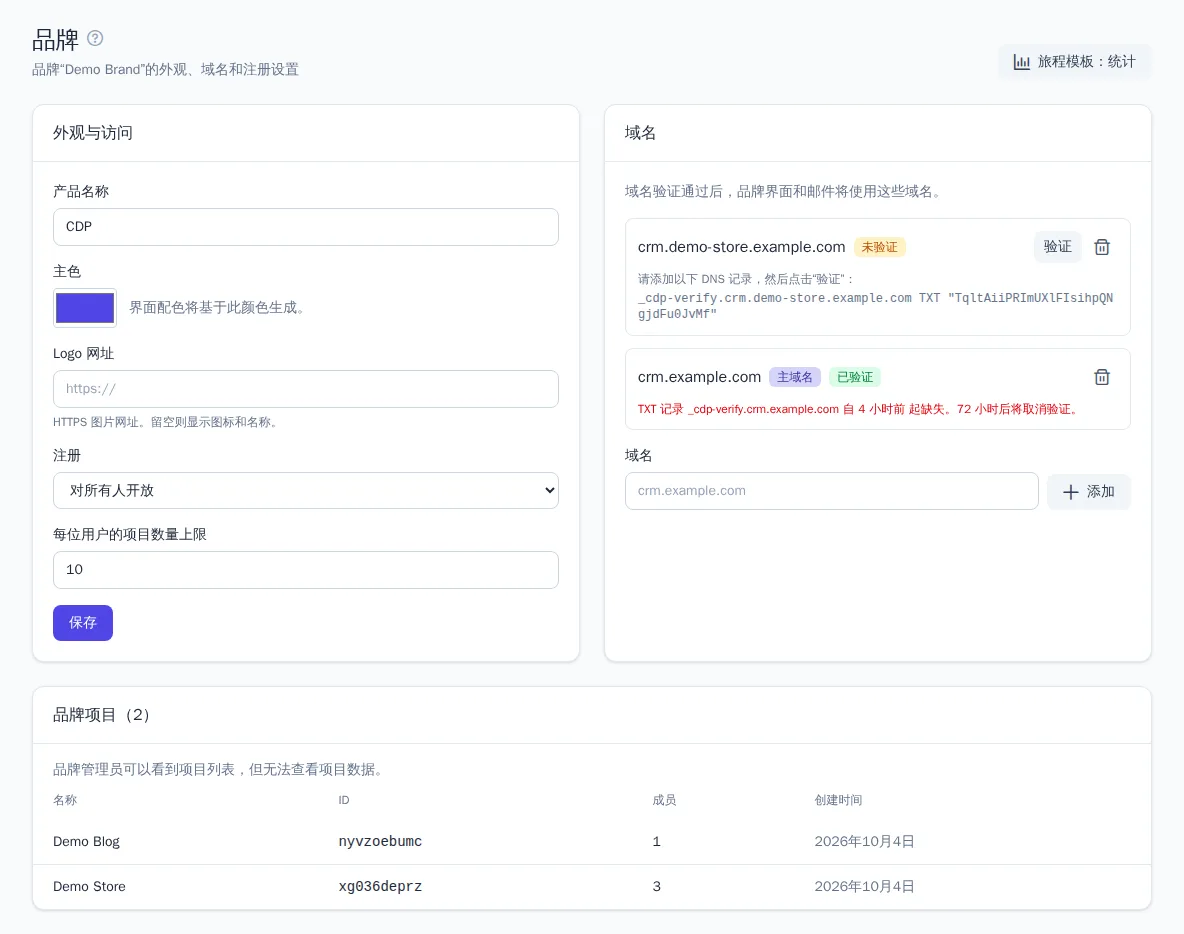
Task: Click the _cdp-verify DNS TXT record text
Action: coord(875,306)
